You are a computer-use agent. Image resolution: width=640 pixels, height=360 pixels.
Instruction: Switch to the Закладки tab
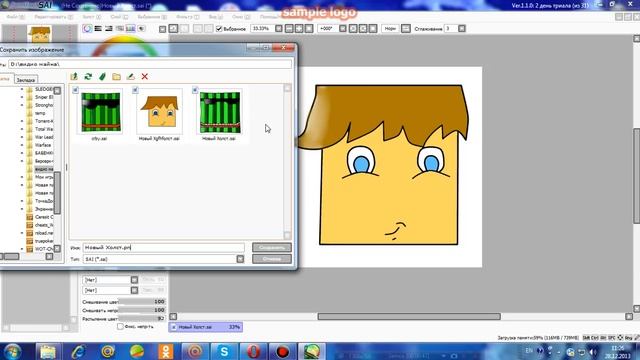pyautogui.click(x=26, y=80)
